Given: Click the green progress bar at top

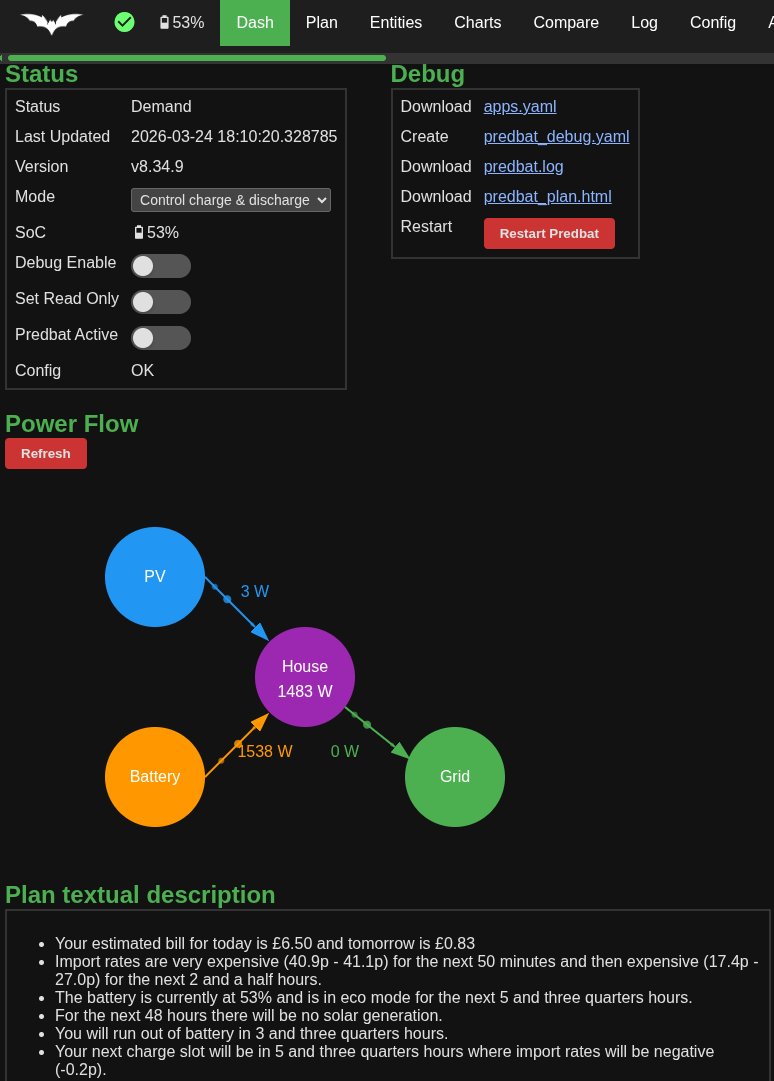Looking at the screenshot, I should (x=196, y=58).
